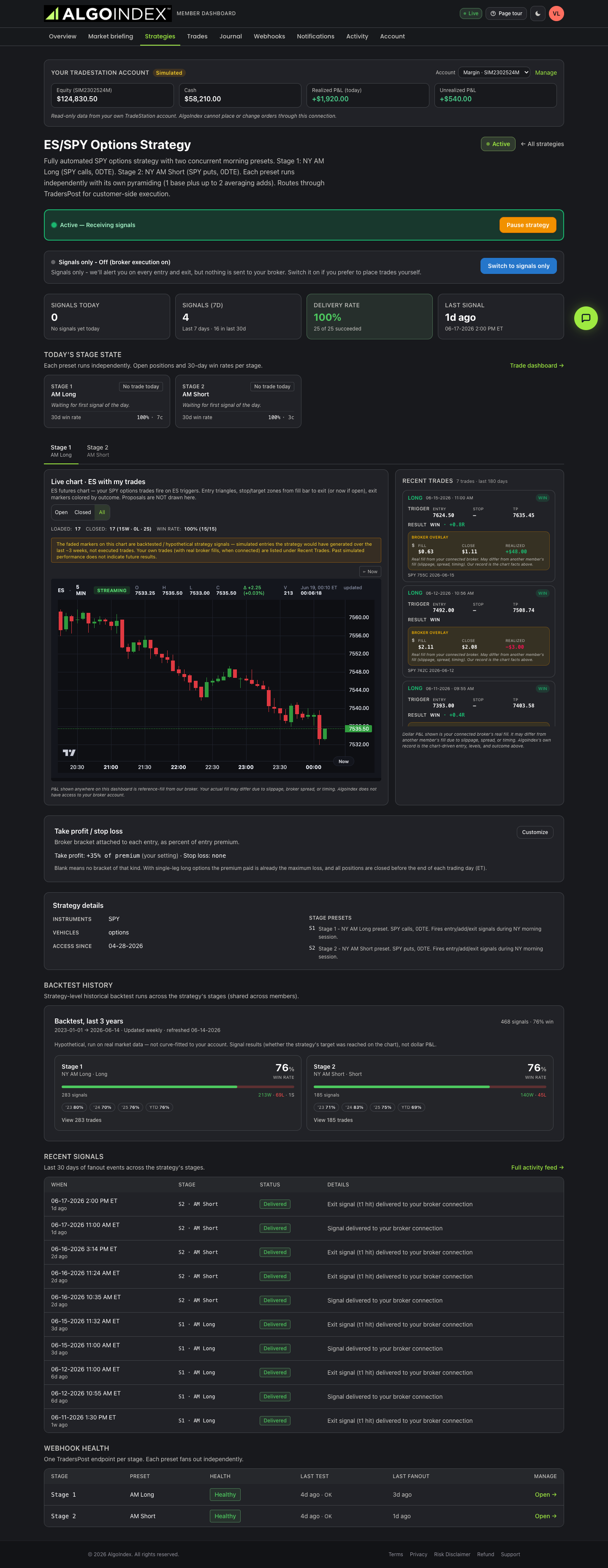
Task: Show Open trades on chart
Action: 62,512
